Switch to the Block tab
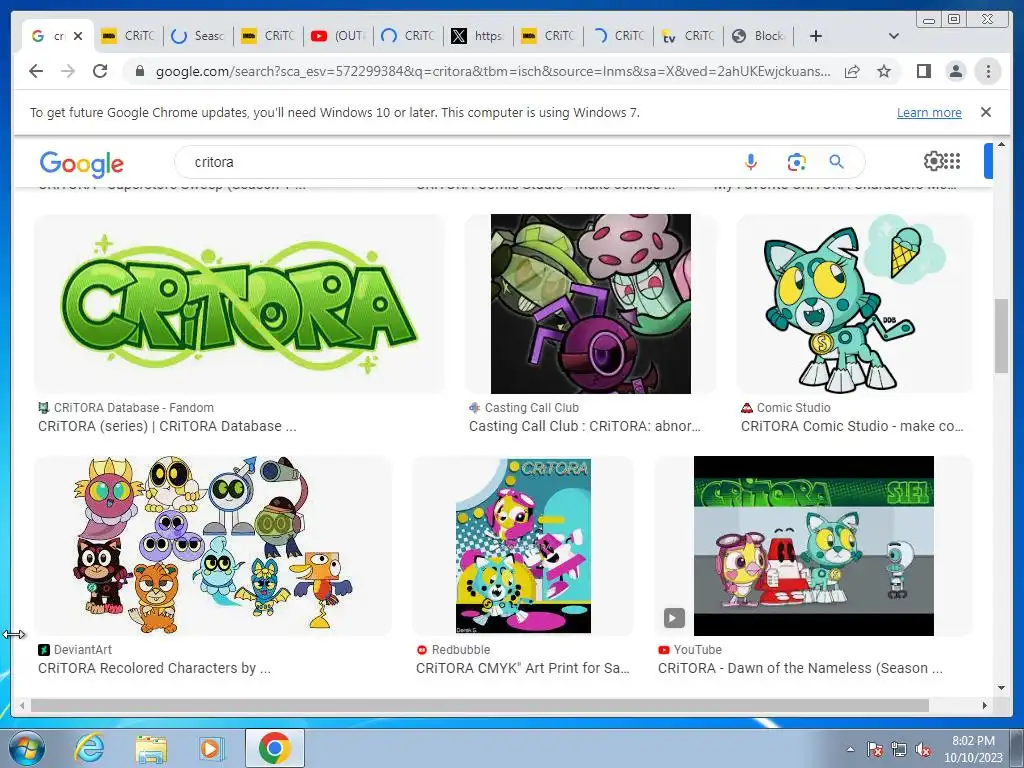 pos(759,36)
